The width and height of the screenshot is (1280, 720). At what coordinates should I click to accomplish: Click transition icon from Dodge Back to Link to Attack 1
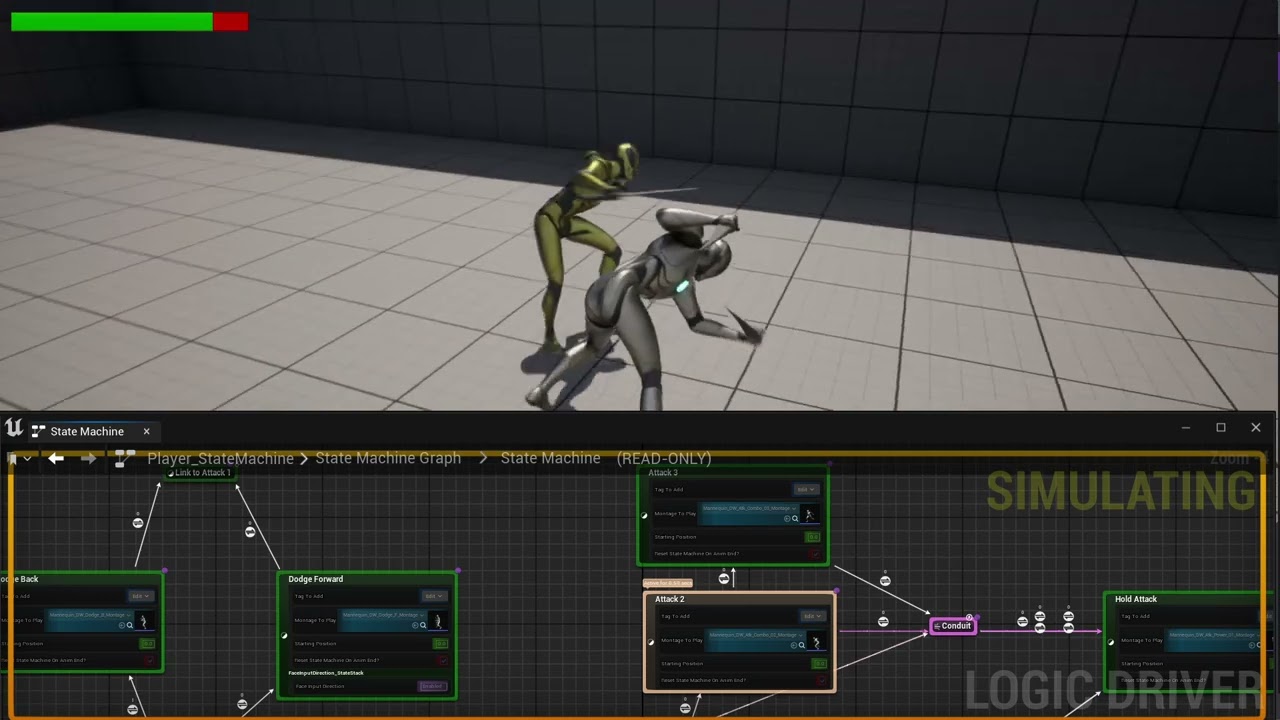[x=138, y=522]
